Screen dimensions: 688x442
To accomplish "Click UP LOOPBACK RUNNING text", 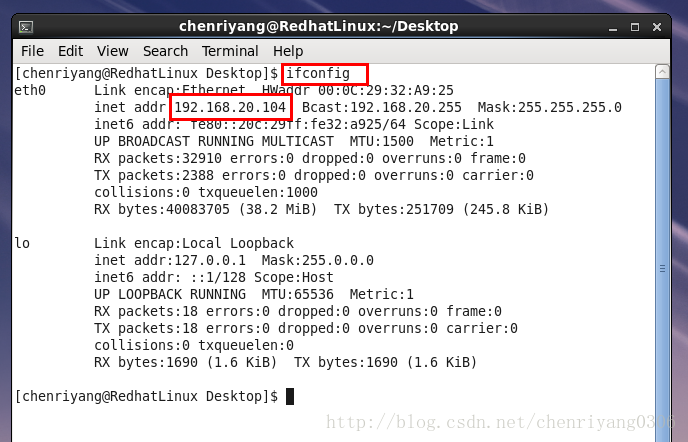I will coord(170,294).
